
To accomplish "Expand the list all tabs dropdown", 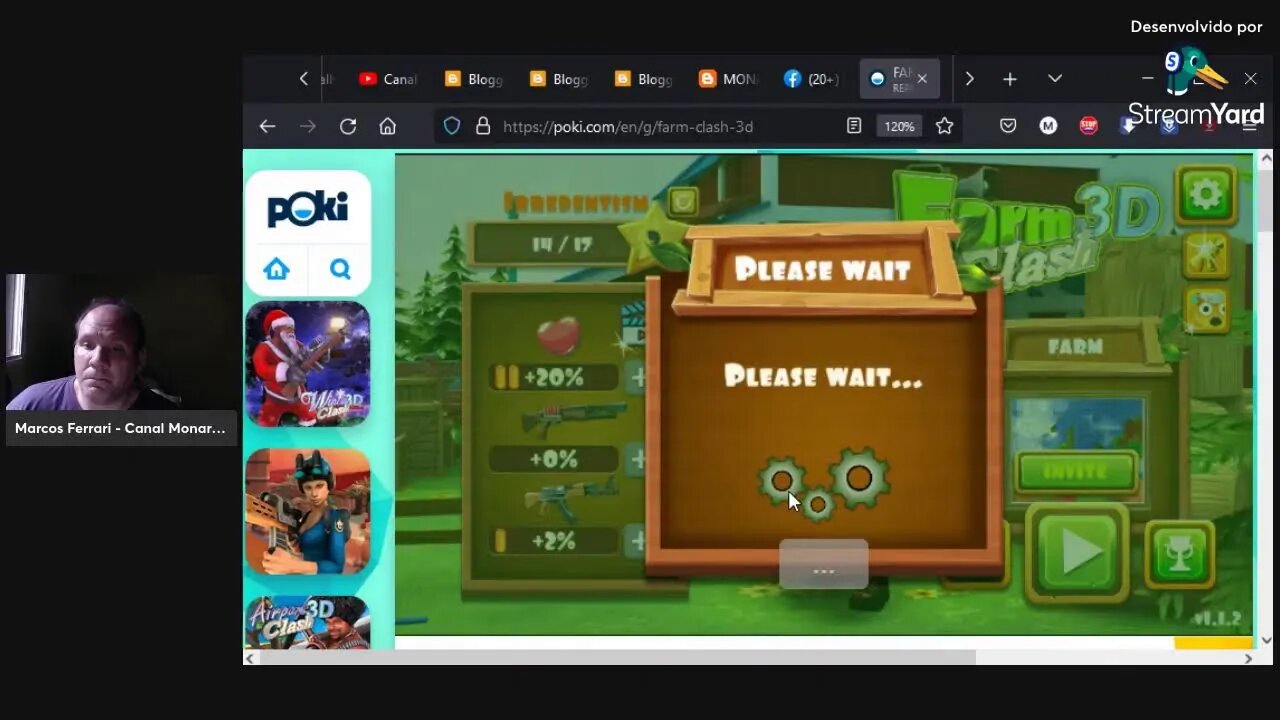I will tap(1055, 79).
